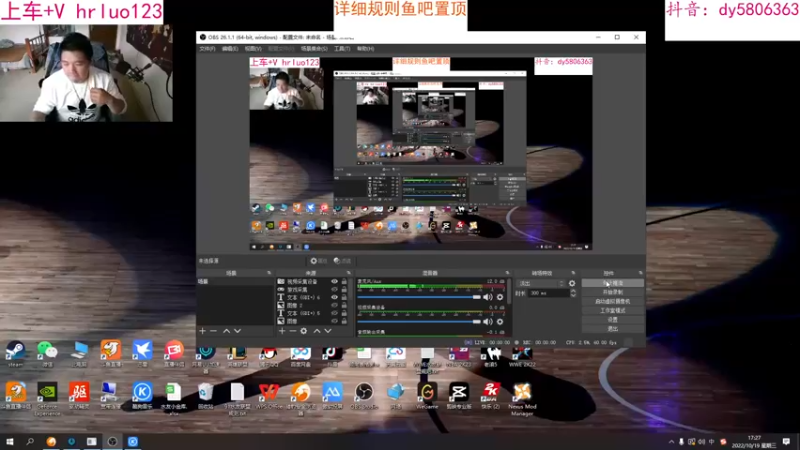The width and height of the screenshot is (800, 450).
Task: Open transition properties gear icon
Action: click(x=572, y=283)
